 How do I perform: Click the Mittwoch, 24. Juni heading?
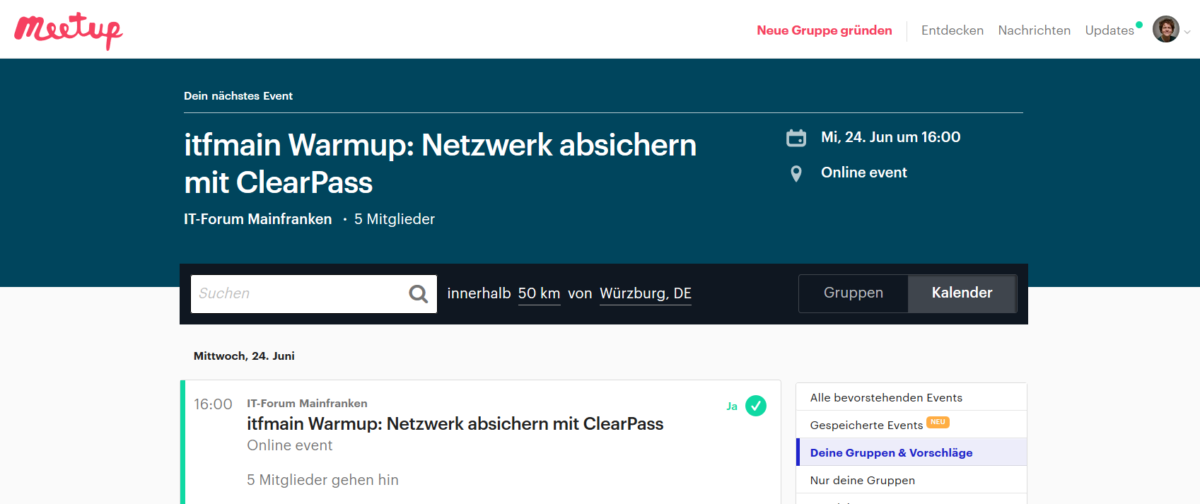pos(244,355)
